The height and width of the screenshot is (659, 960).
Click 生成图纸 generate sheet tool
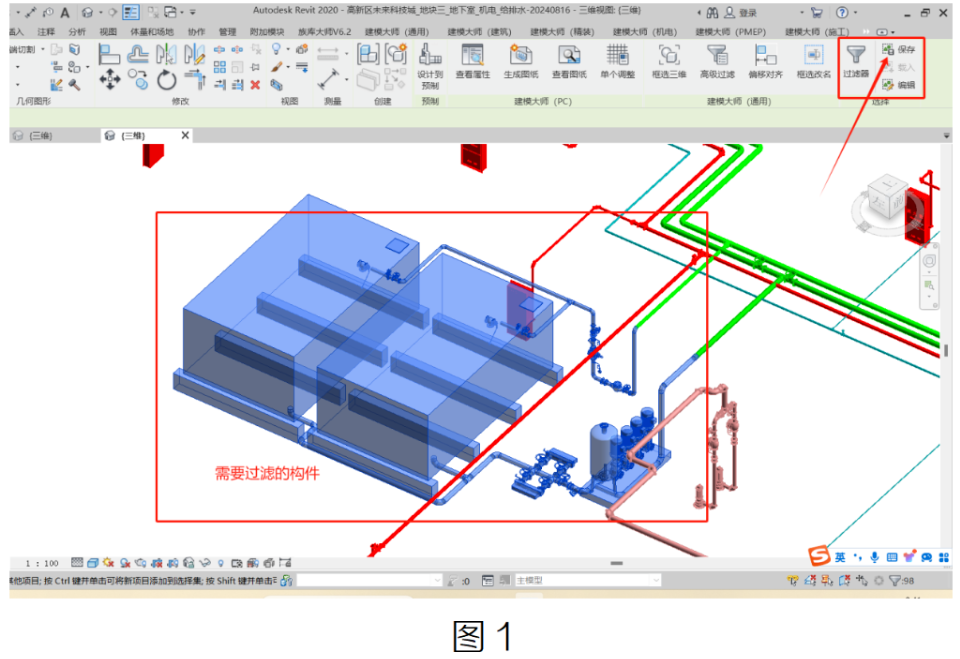coord(521,62)
